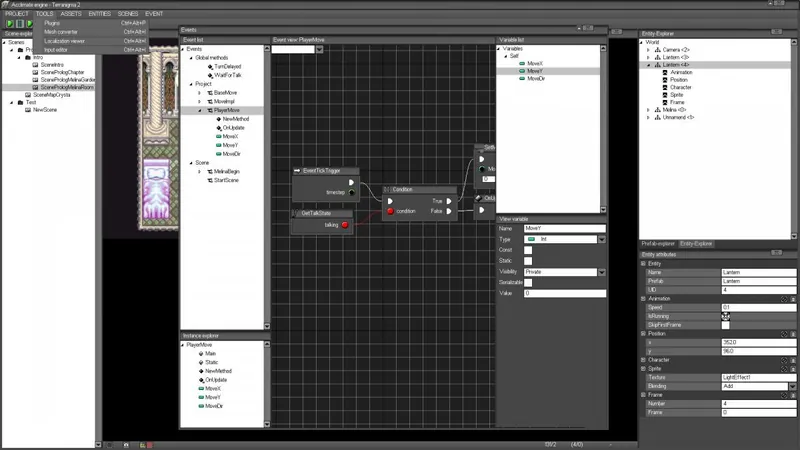This screenshot has height=450, width=800.
Task: Click the variable Name input field
Action: click(x=565, y=229)
